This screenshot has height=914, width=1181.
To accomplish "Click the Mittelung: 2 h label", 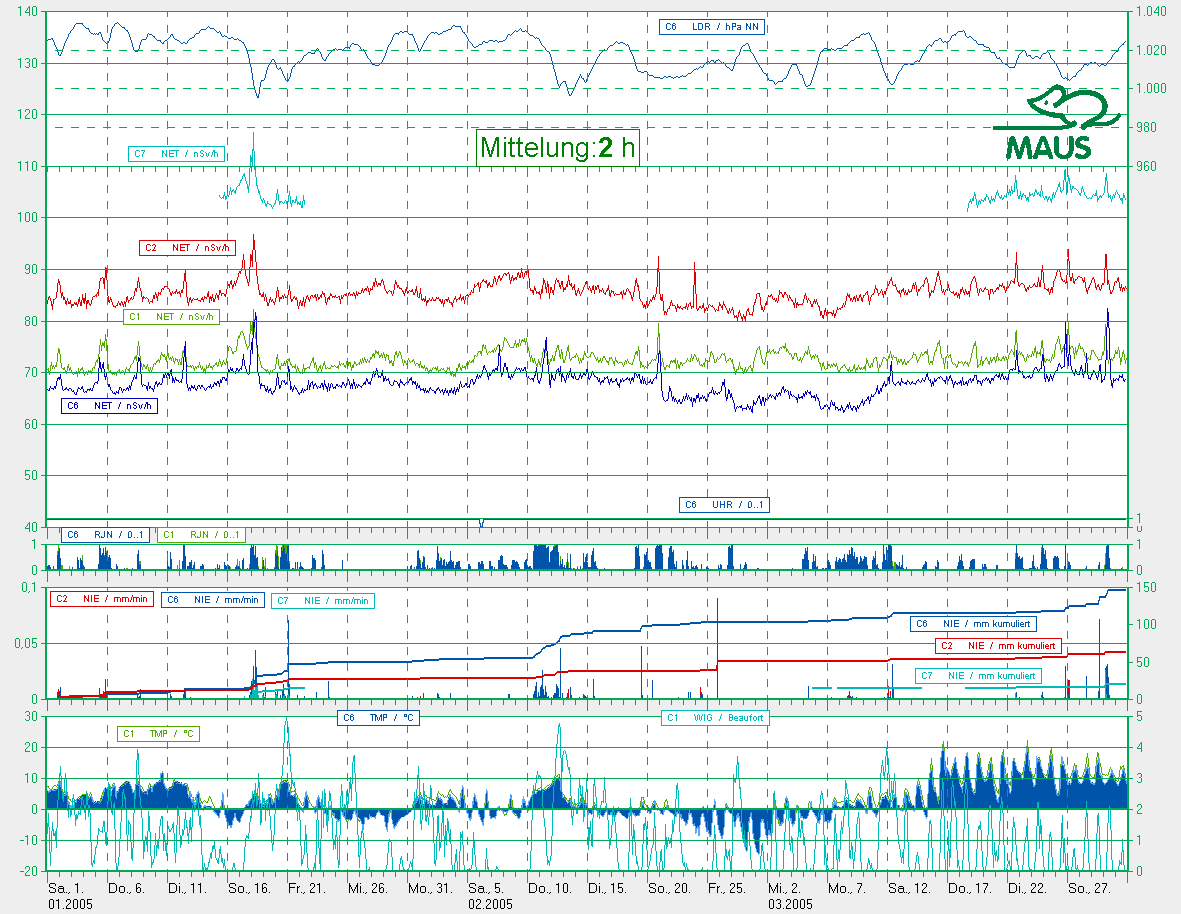I will pyautogui.click(x=557, y=148).
